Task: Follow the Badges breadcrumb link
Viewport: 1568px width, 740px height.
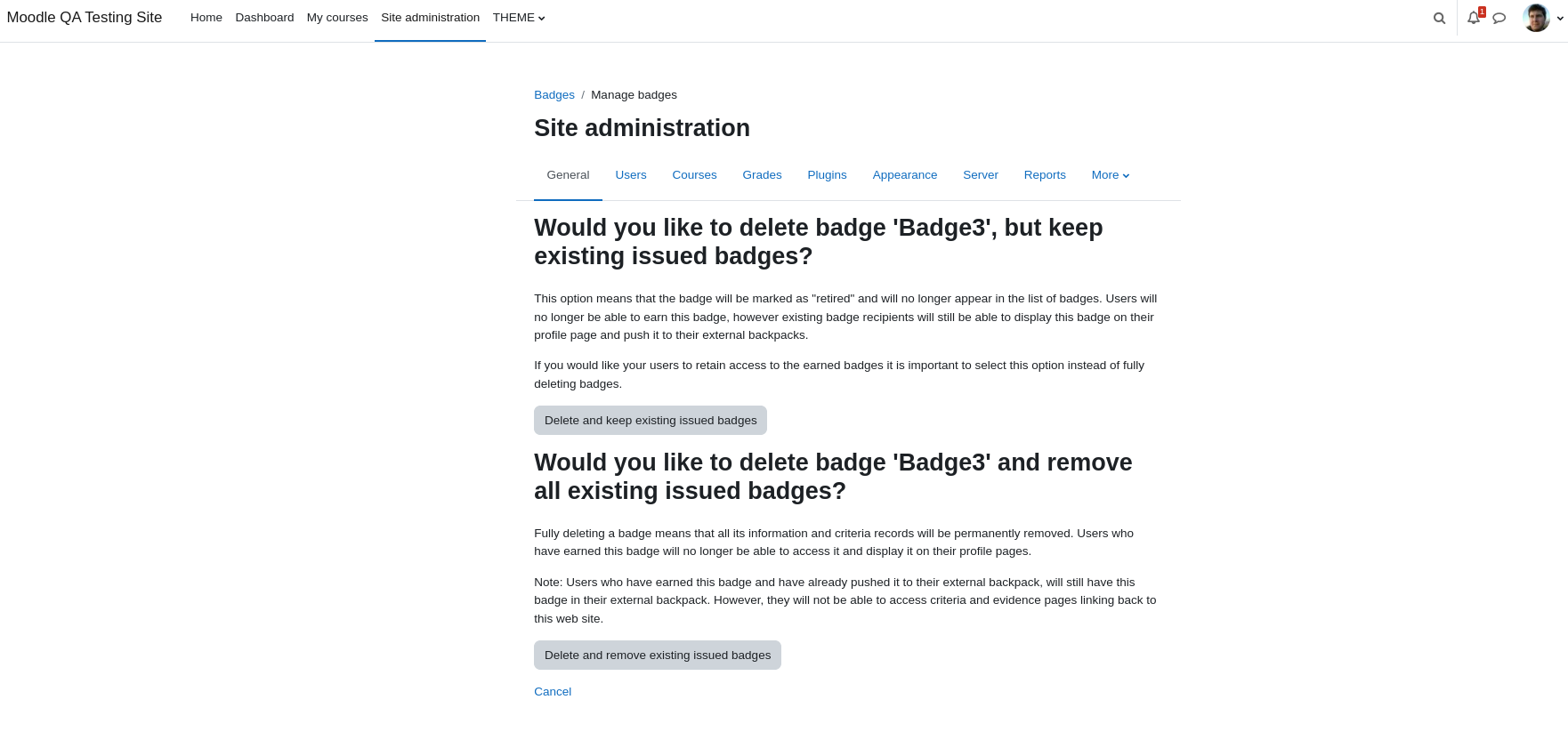Action: [x=554, y=95]
